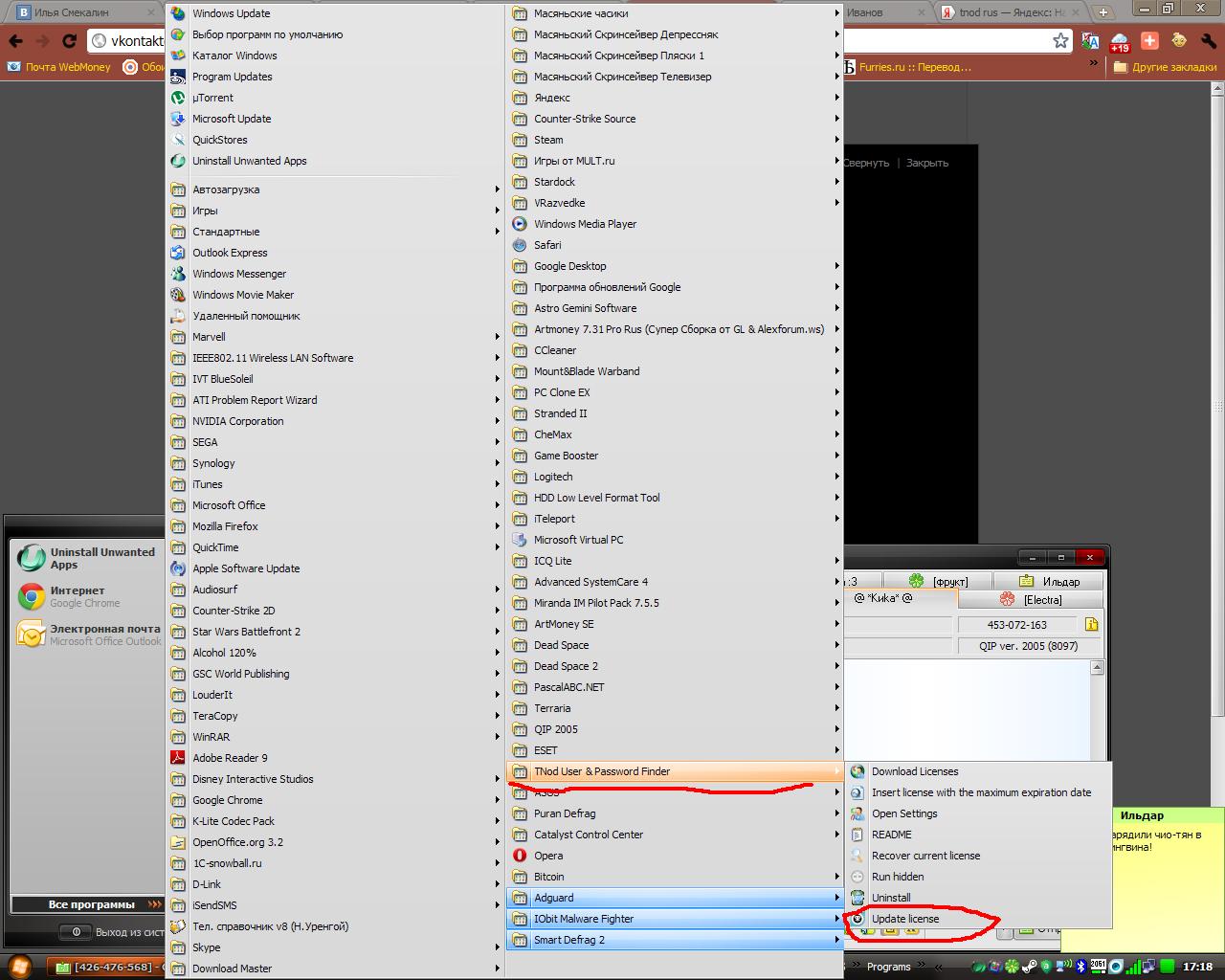This screenshot has width=1225, height=980.
Task: Click the browser reload icon
Action: click(69, 41)
